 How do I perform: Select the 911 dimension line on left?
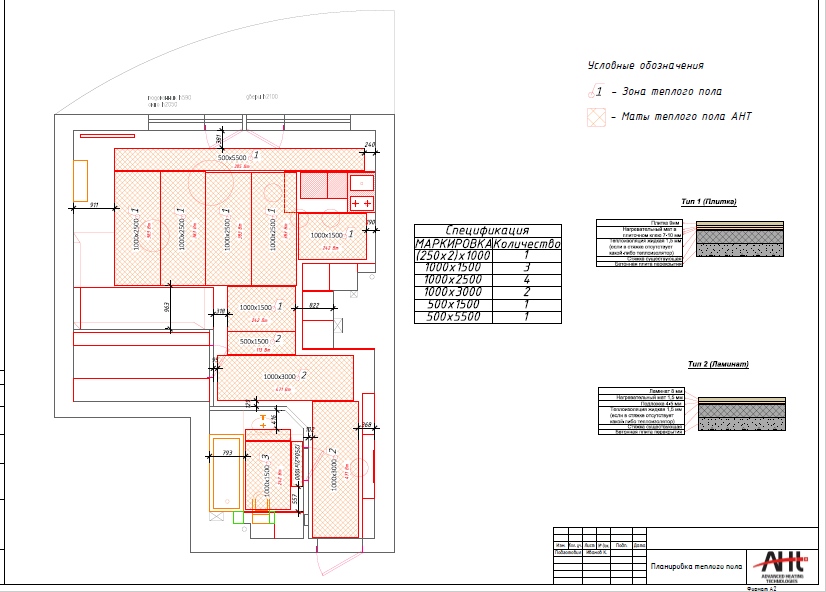[x=94, y=208]
